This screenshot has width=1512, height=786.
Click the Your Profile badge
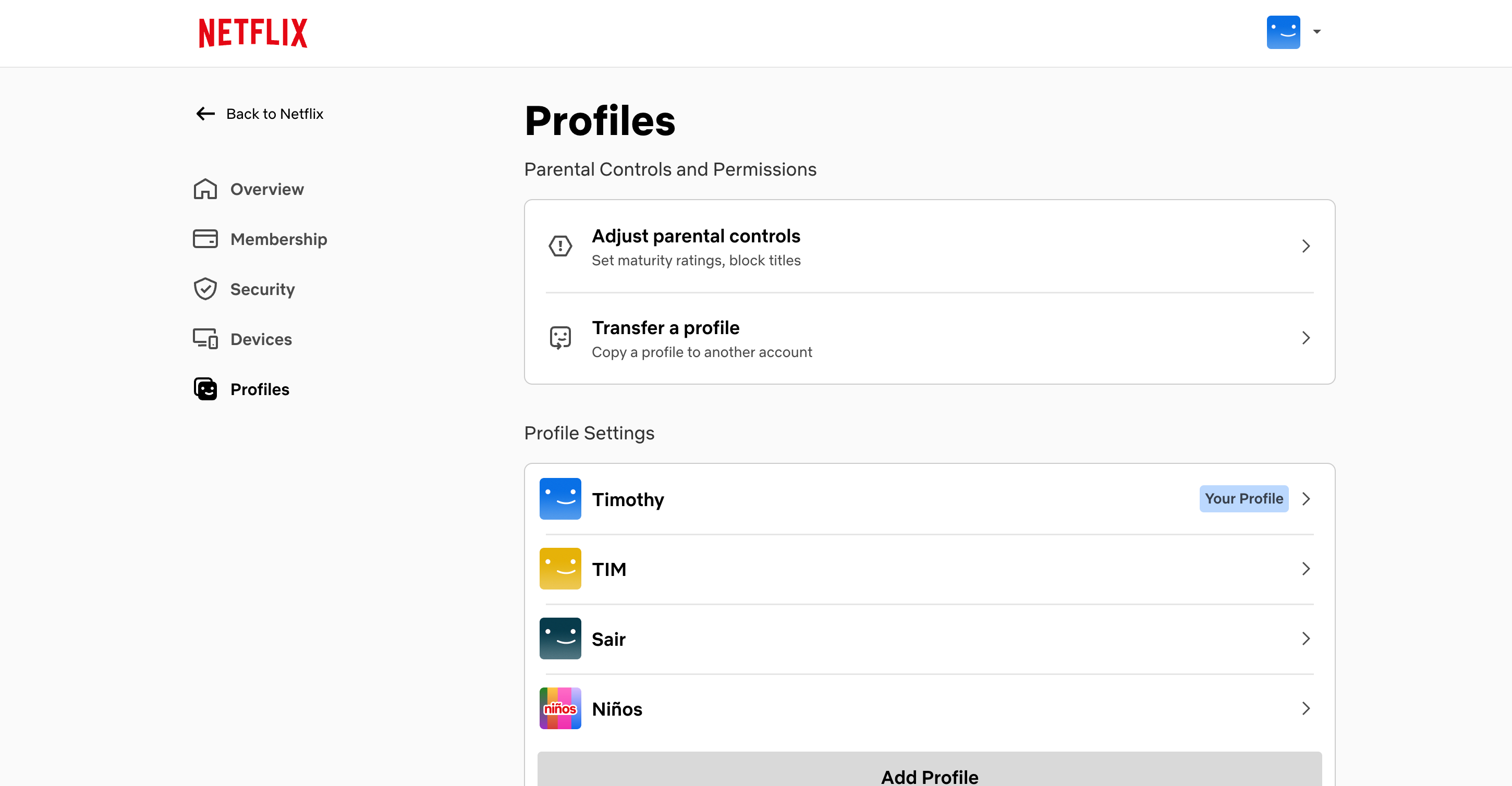coord(1243,499)
